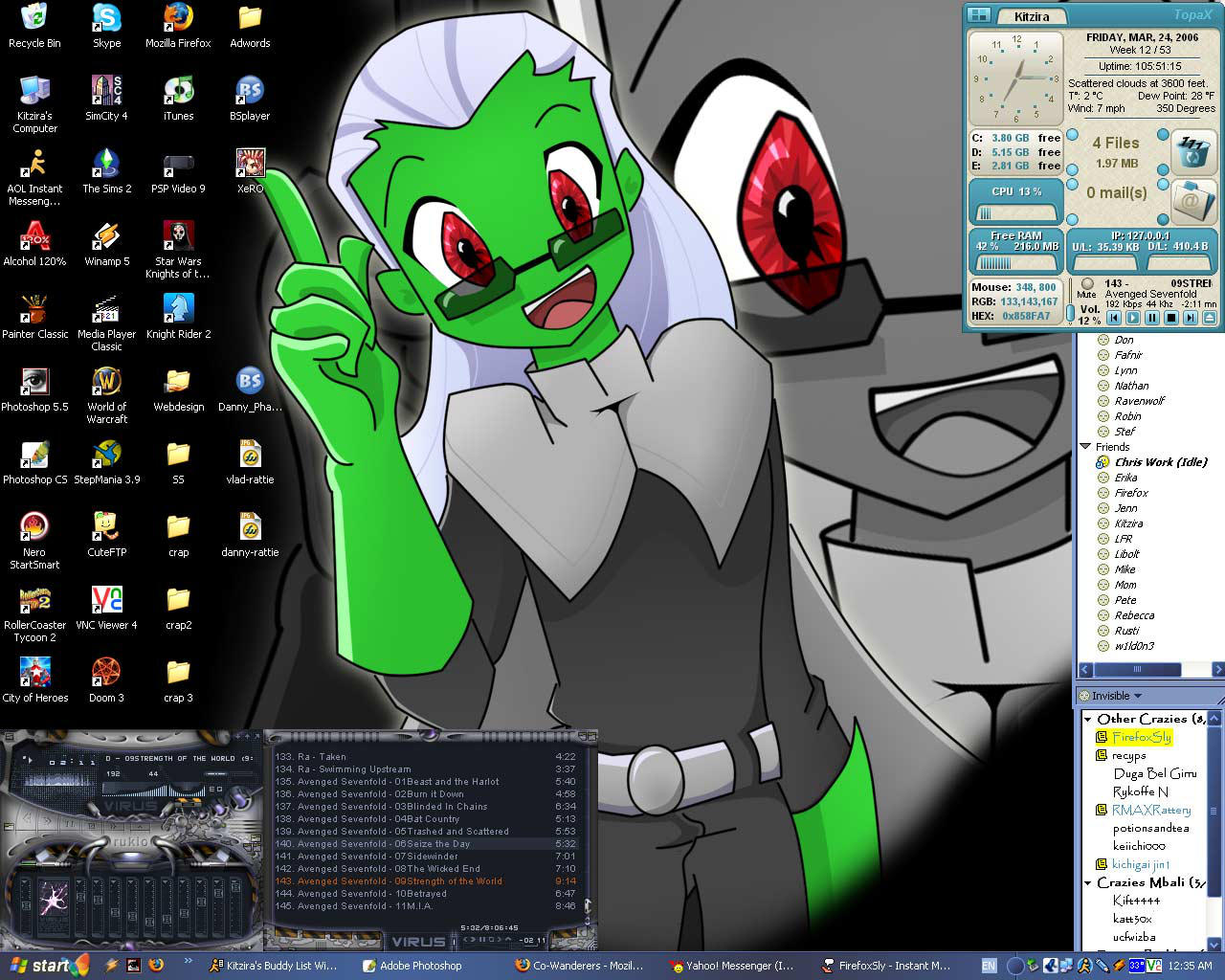Stop playback in TopaX player
Viewport: 1225px width, 980px height.
[x=1171, y=318]
